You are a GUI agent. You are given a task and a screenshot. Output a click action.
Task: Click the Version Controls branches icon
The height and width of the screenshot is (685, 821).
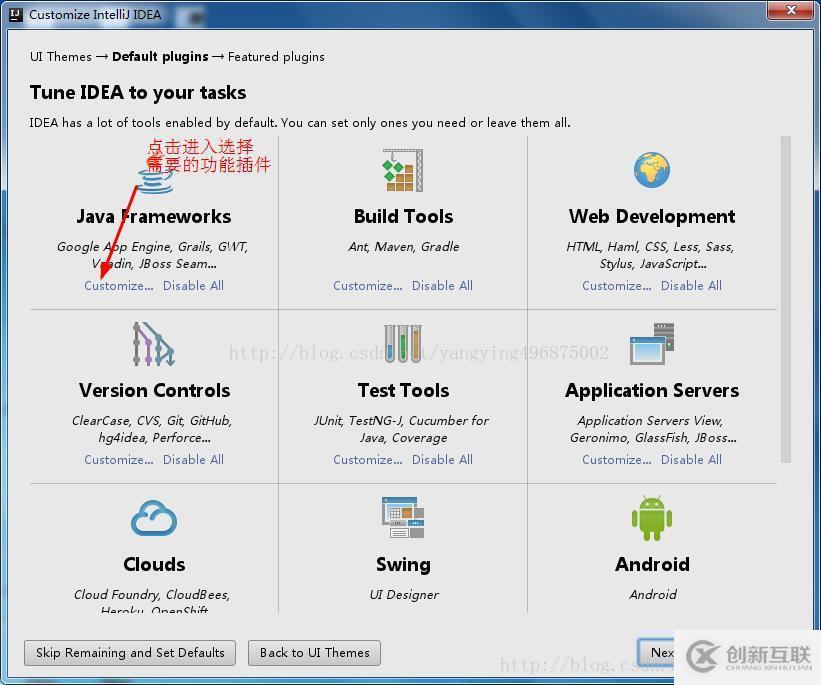pos(153,344)
